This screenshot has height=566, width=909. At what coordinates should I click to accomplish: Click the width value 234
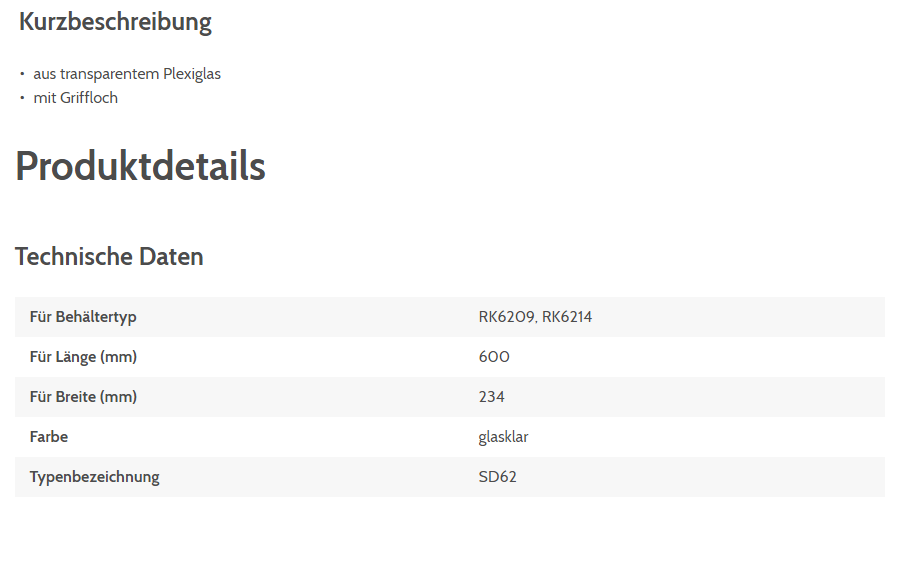click(x=492, y=397)
